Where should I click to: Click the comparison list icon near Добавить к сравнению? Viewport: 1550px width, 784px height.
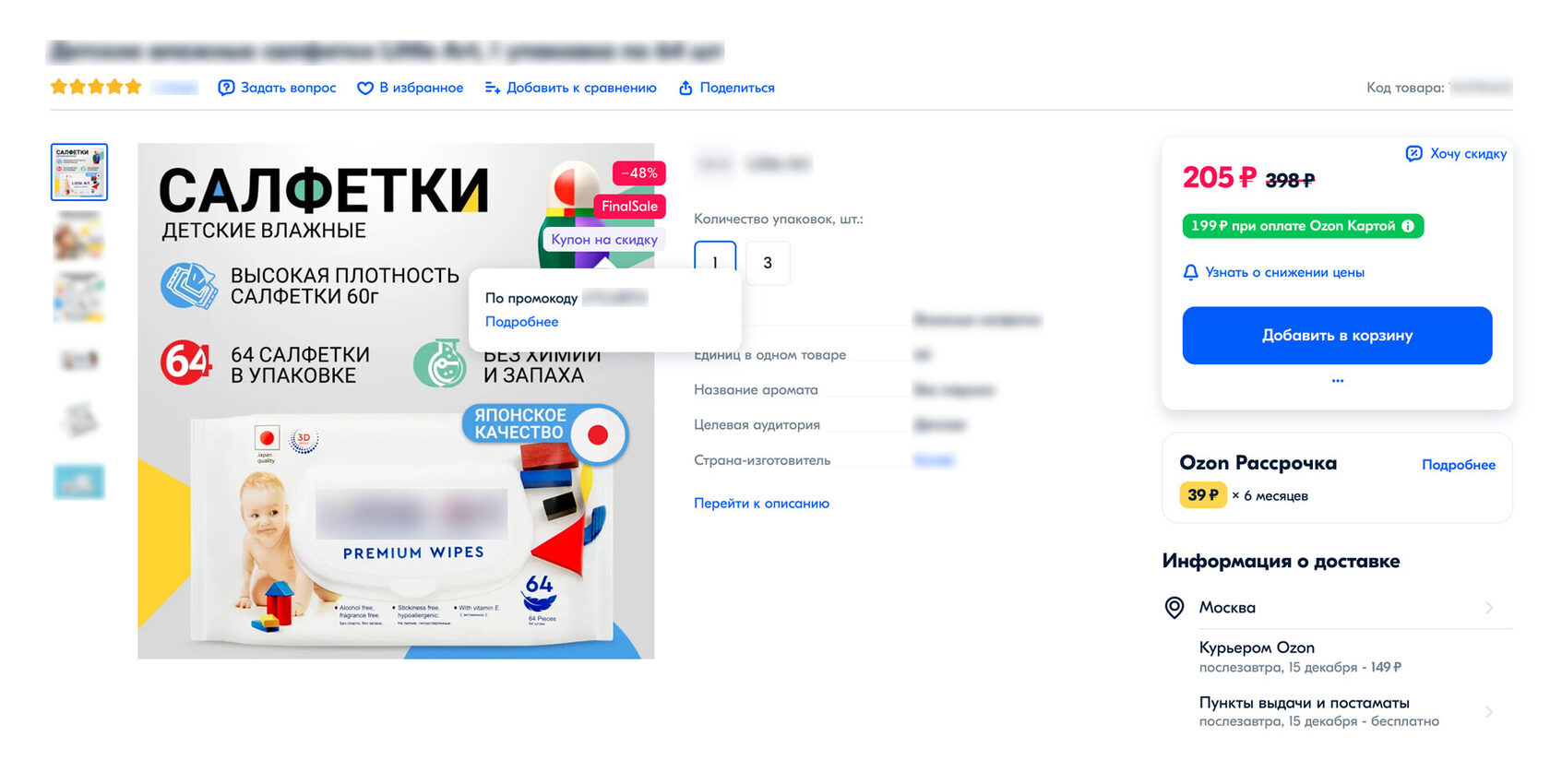click(x=493, y=88)
